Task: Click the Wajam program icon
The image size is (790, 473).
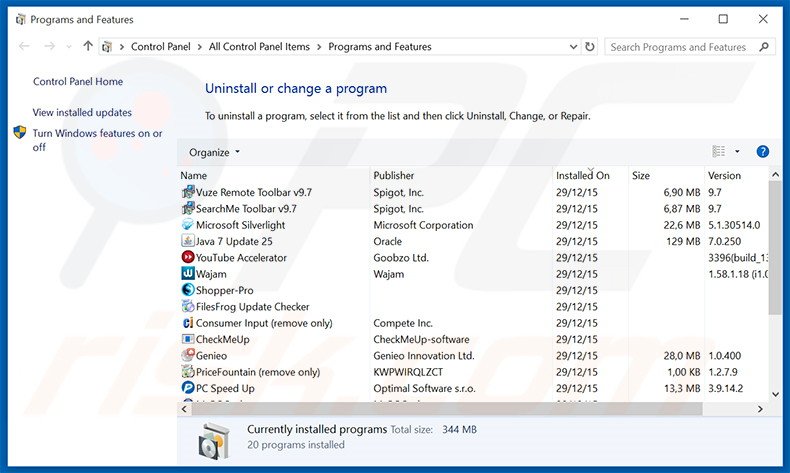Action: 188,274
